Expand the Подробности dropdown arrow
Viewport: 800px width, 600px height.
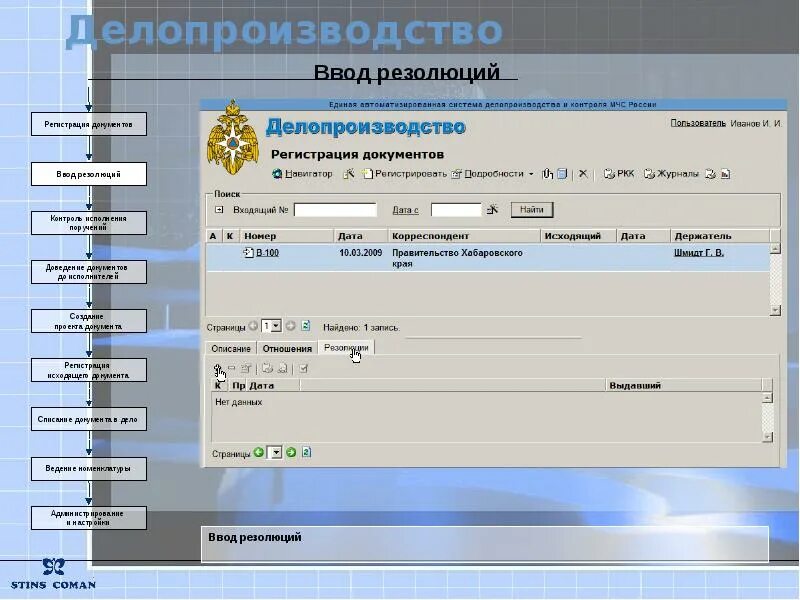coord(531,174)
